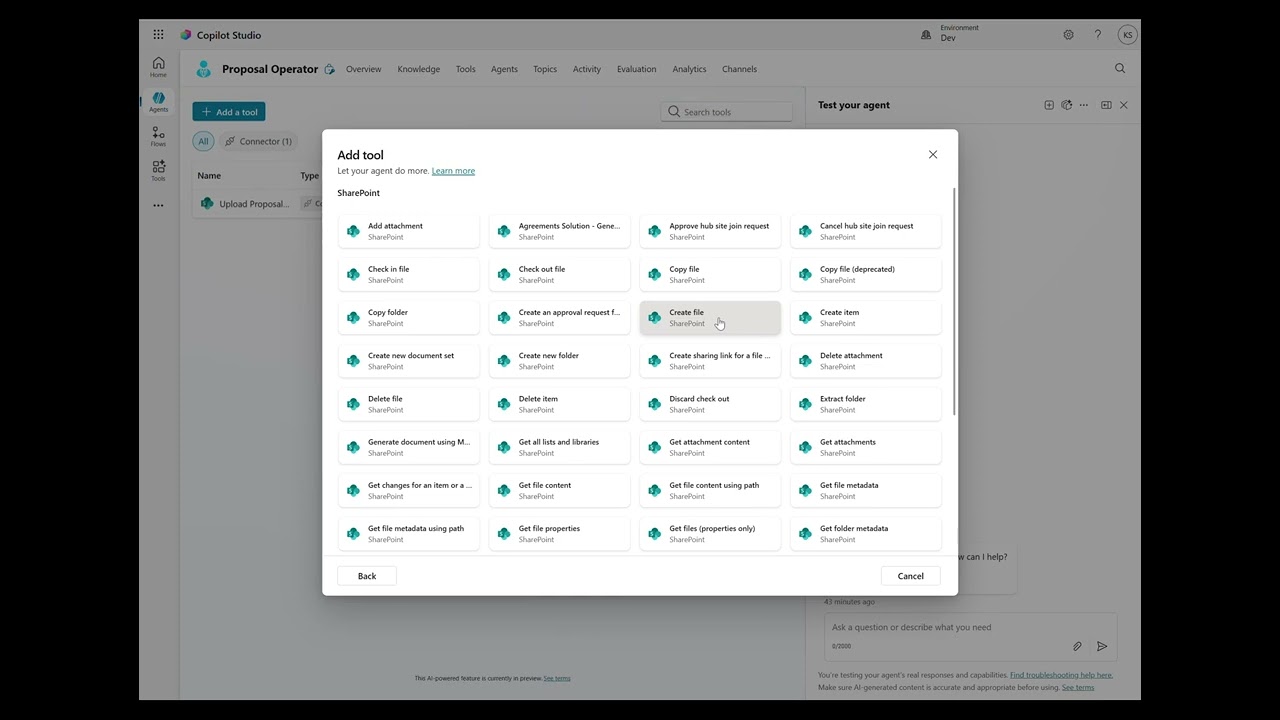
Task: Start a new test conversation icon
Action: [1049, 105]
